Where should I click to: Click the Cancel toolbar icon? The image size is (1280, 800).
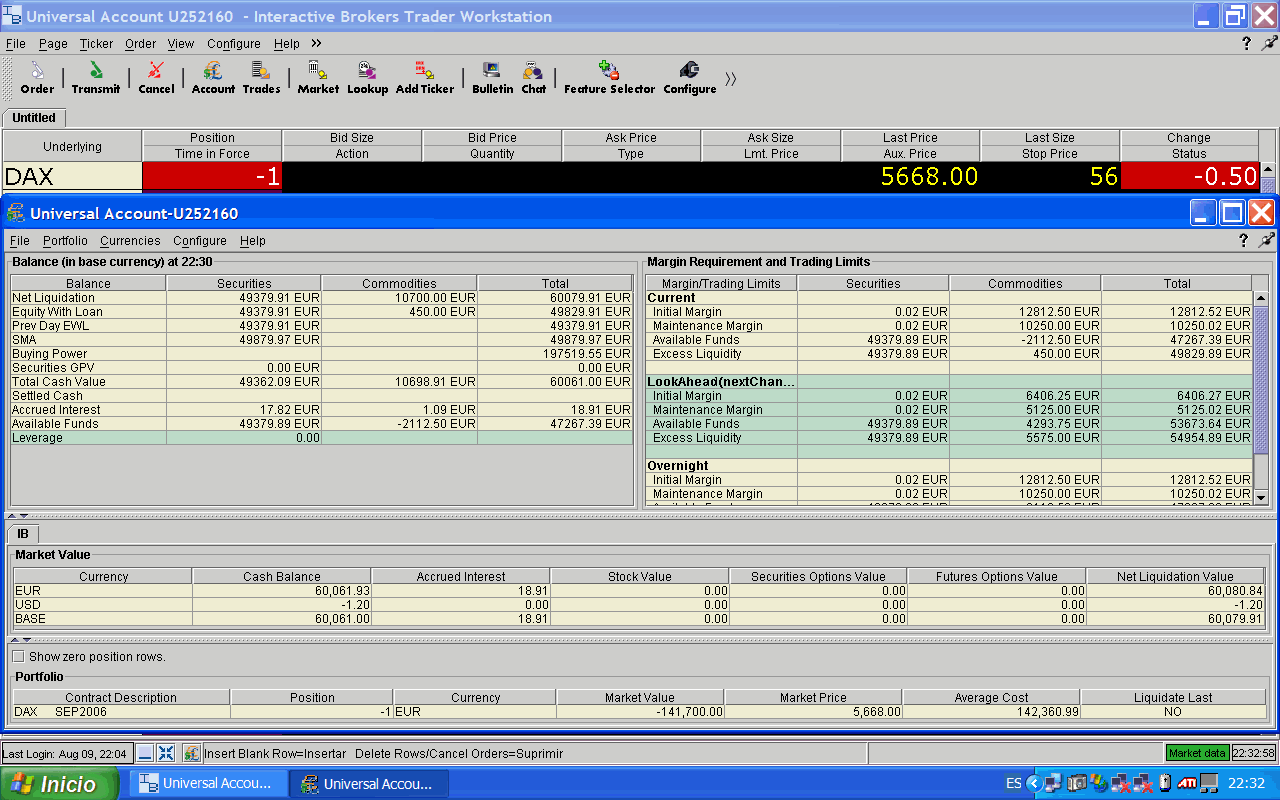(156, 77)
